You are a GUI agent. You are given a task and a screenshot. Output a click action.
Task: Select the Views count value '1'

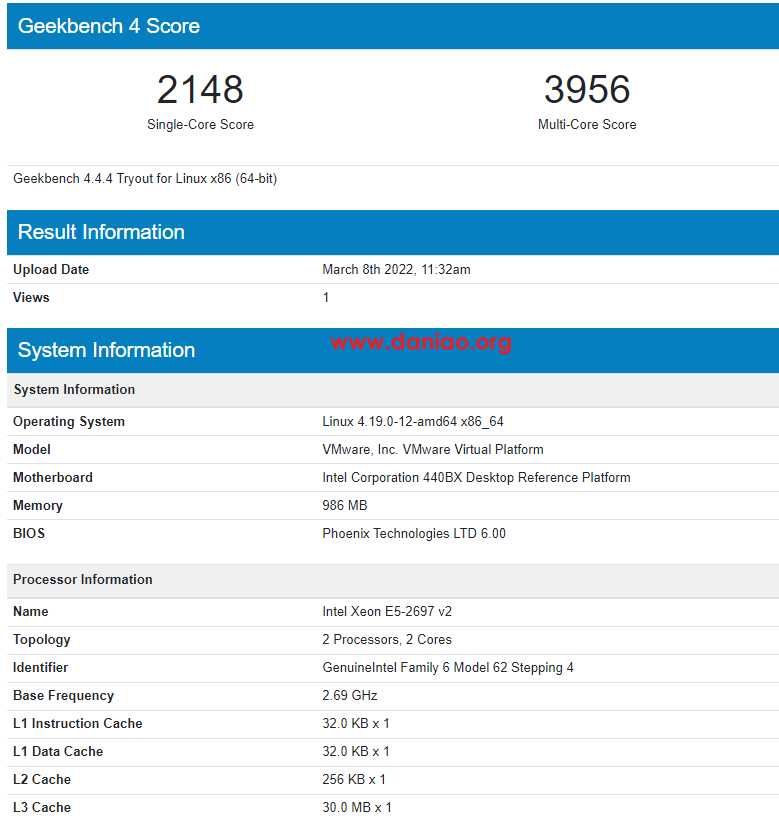[326, 297]
